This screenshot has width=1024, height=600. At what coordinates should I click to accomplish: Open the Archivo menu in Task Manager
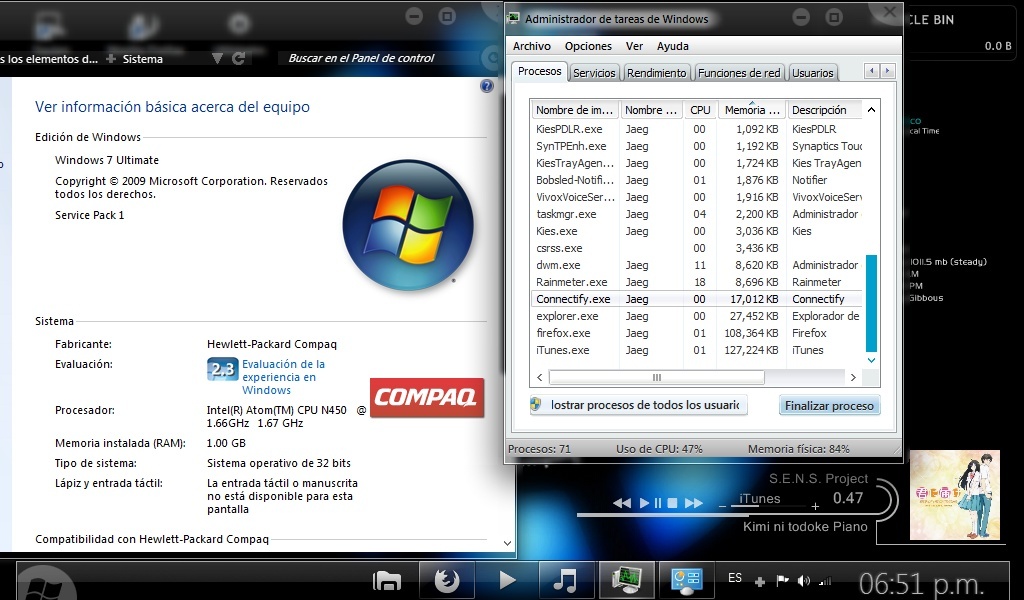[532, 46]
